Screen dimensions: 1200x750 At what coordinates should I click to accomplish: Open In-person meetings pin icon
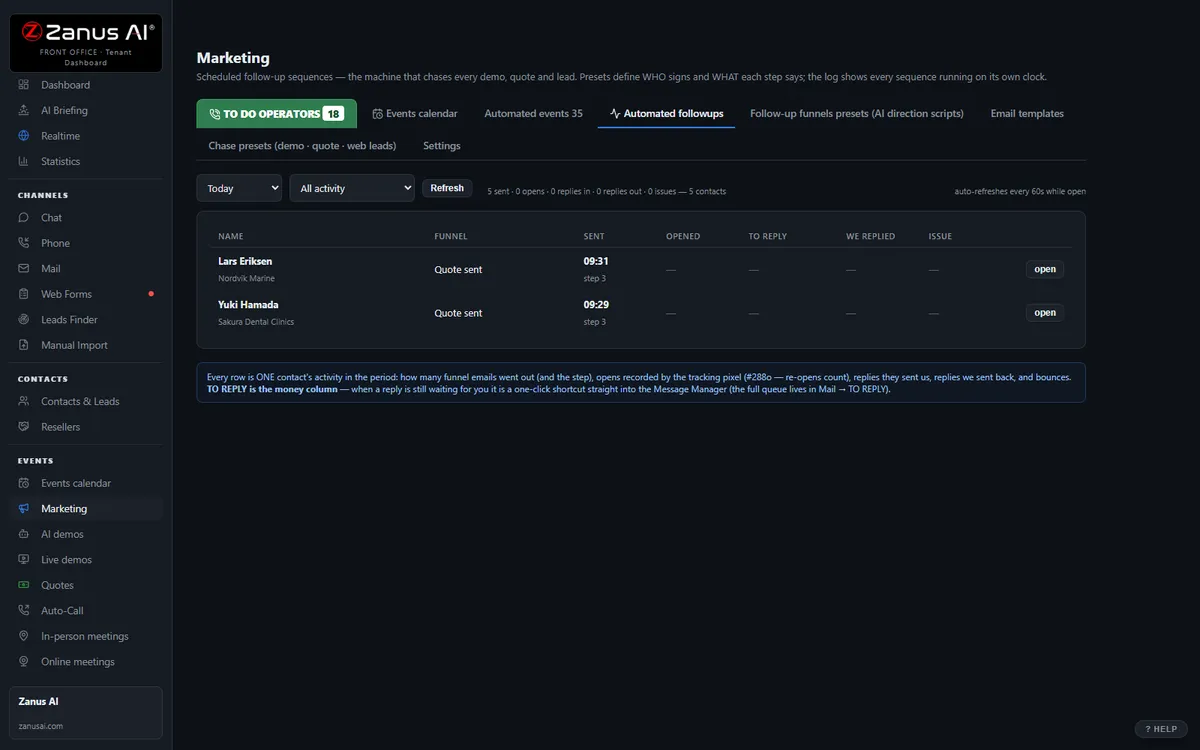coord(24,636)
